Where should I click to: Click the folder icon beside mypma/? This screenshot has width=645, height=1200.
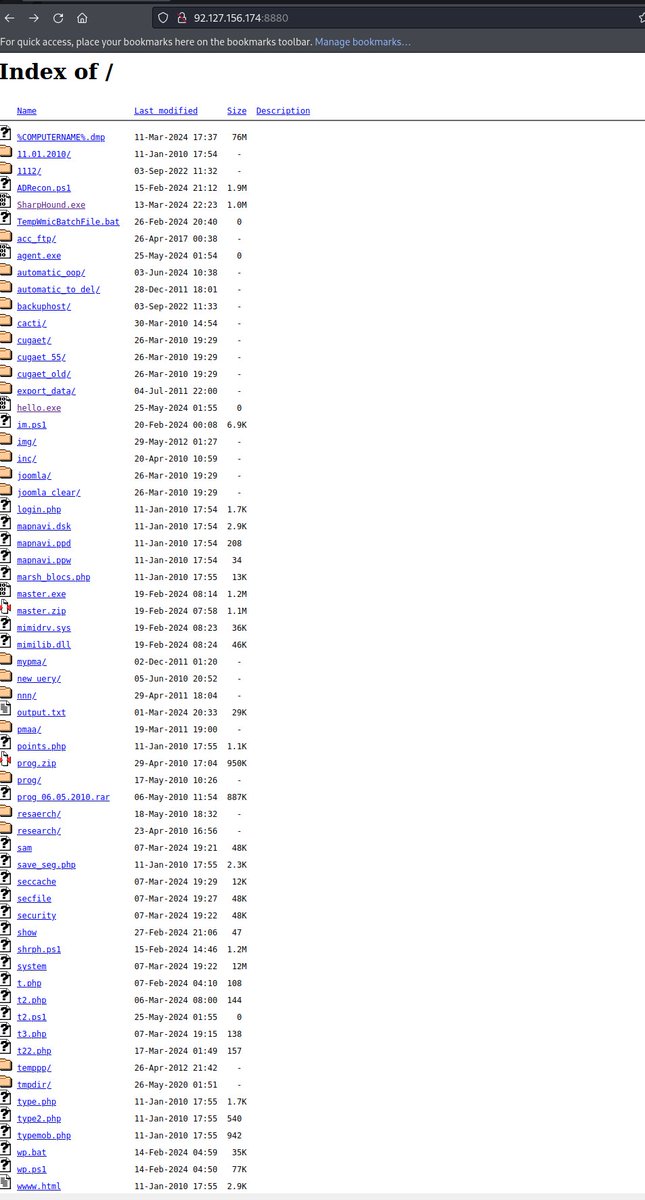click(x=5, y=661)
